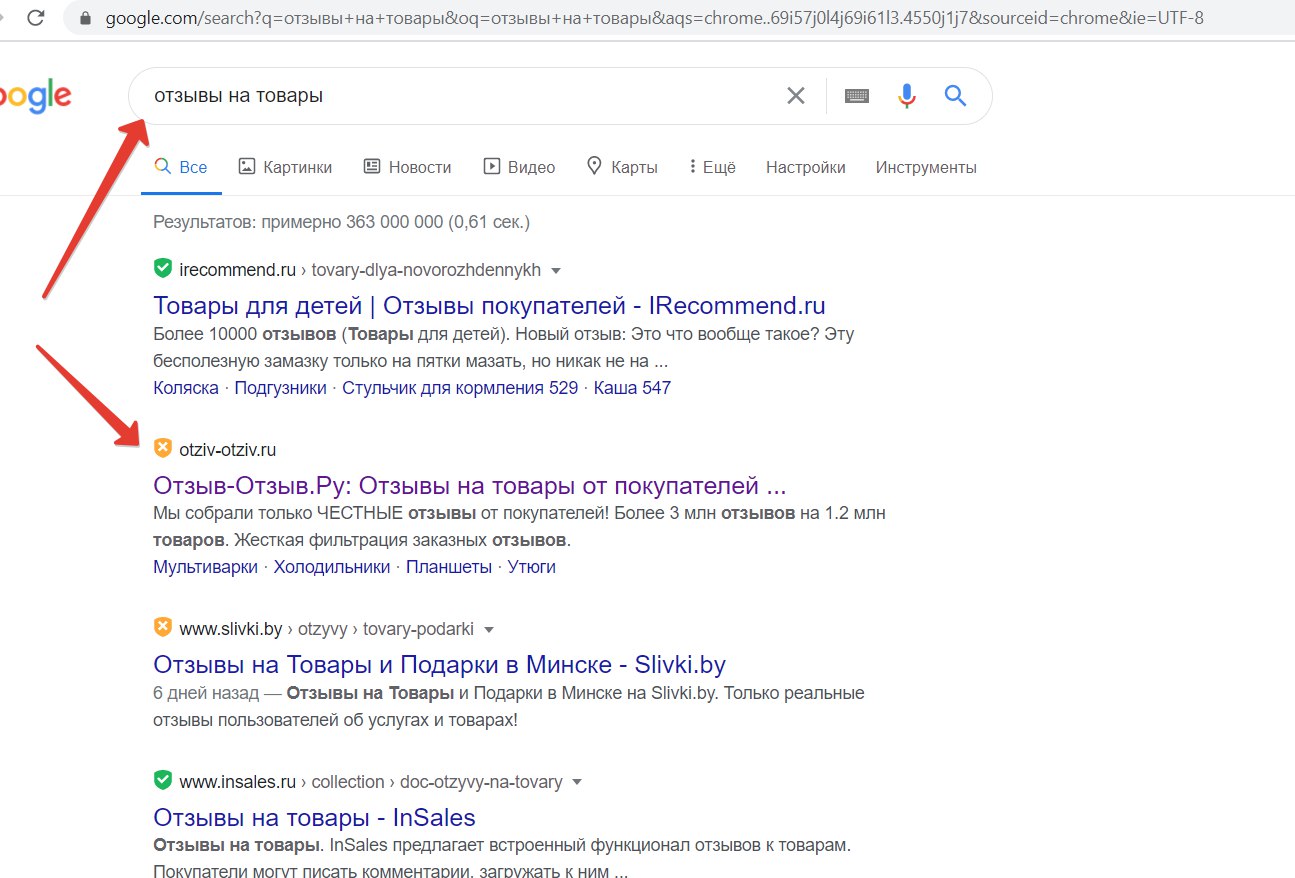Expand the slivki.by result options arrow
This screenshot has height=878, width=1295.
(489, 630)
